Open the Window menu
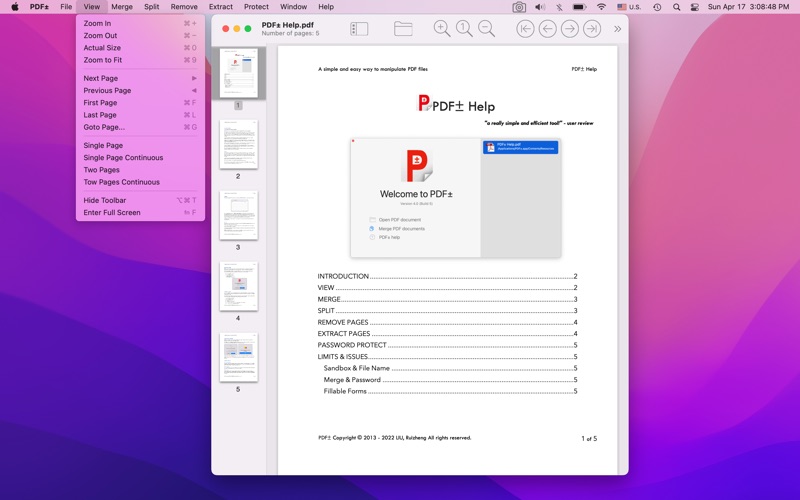 [x=293, y=7]
